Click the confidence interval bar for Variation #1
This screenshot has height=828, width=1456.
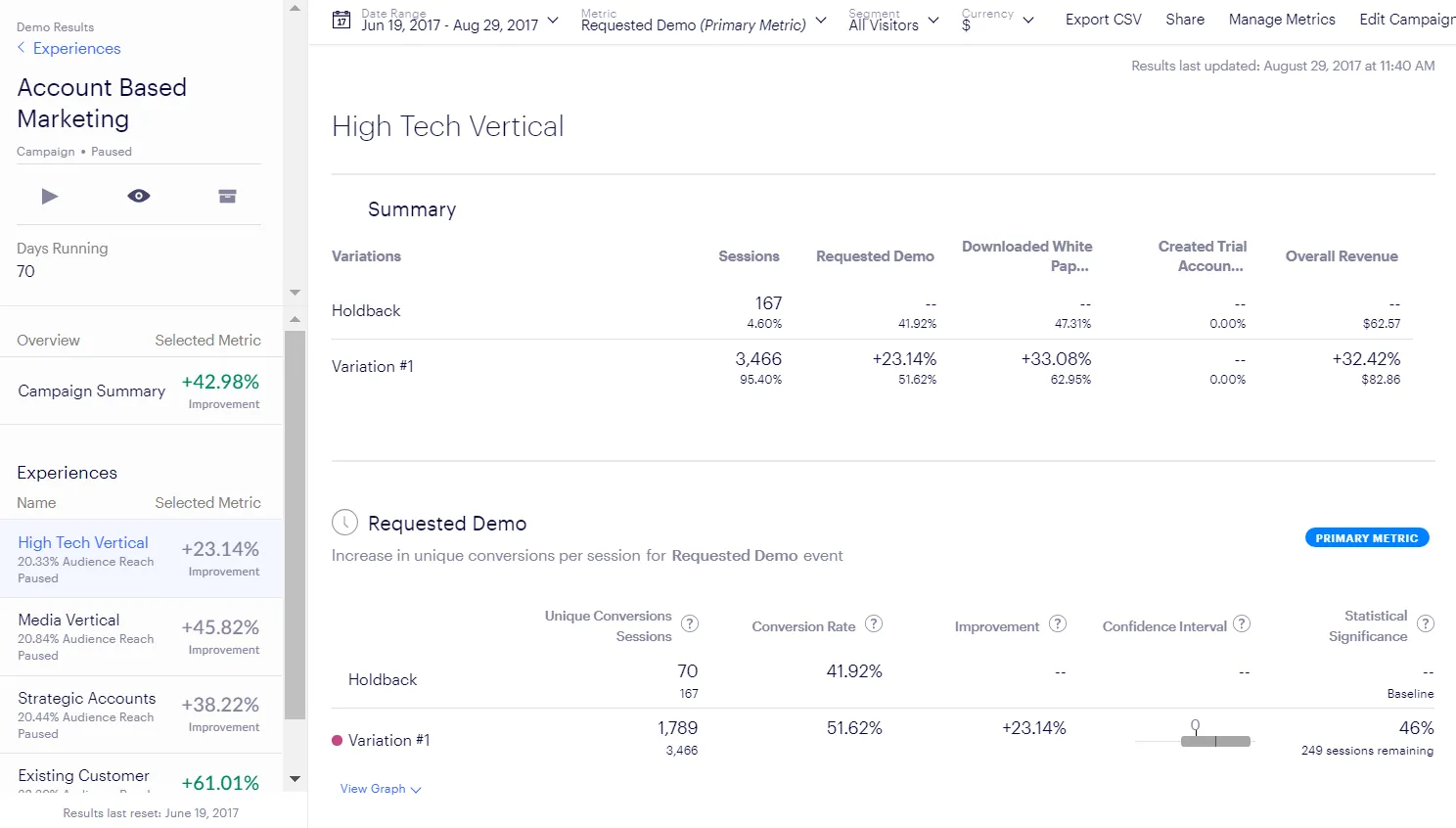click(x=1215, y=741)
